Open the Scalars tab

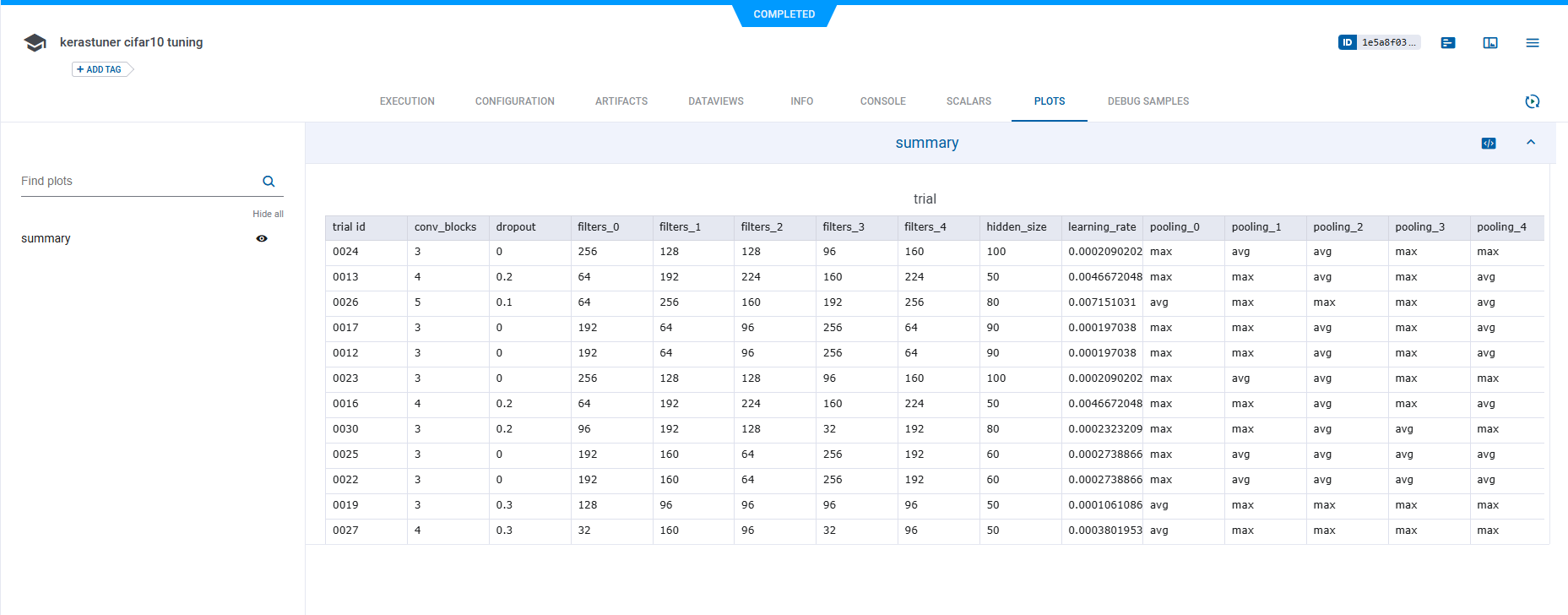[968, 101]
